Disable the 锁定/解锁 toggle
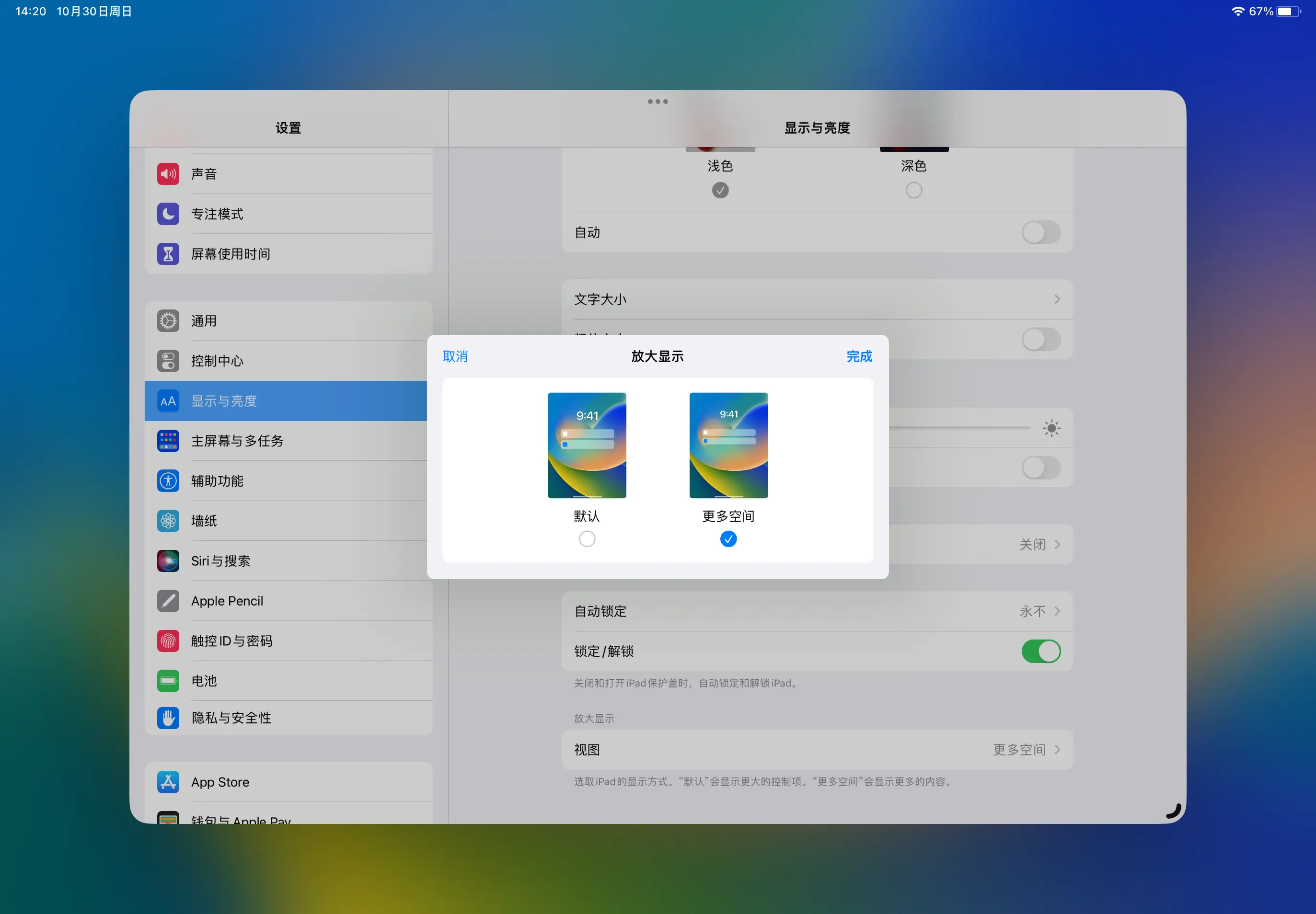 pos(1041,651)
